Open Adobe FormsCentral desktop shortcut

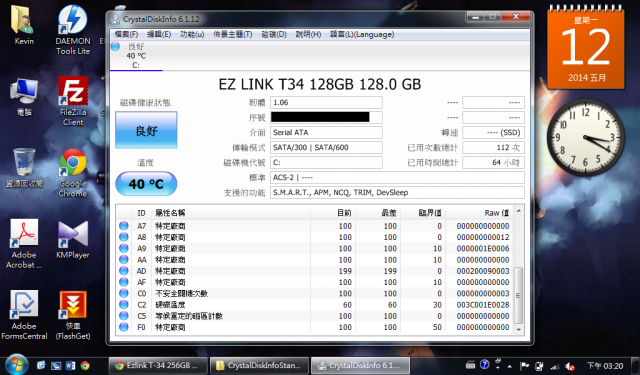pyautogui.click(x=24, y=315)
